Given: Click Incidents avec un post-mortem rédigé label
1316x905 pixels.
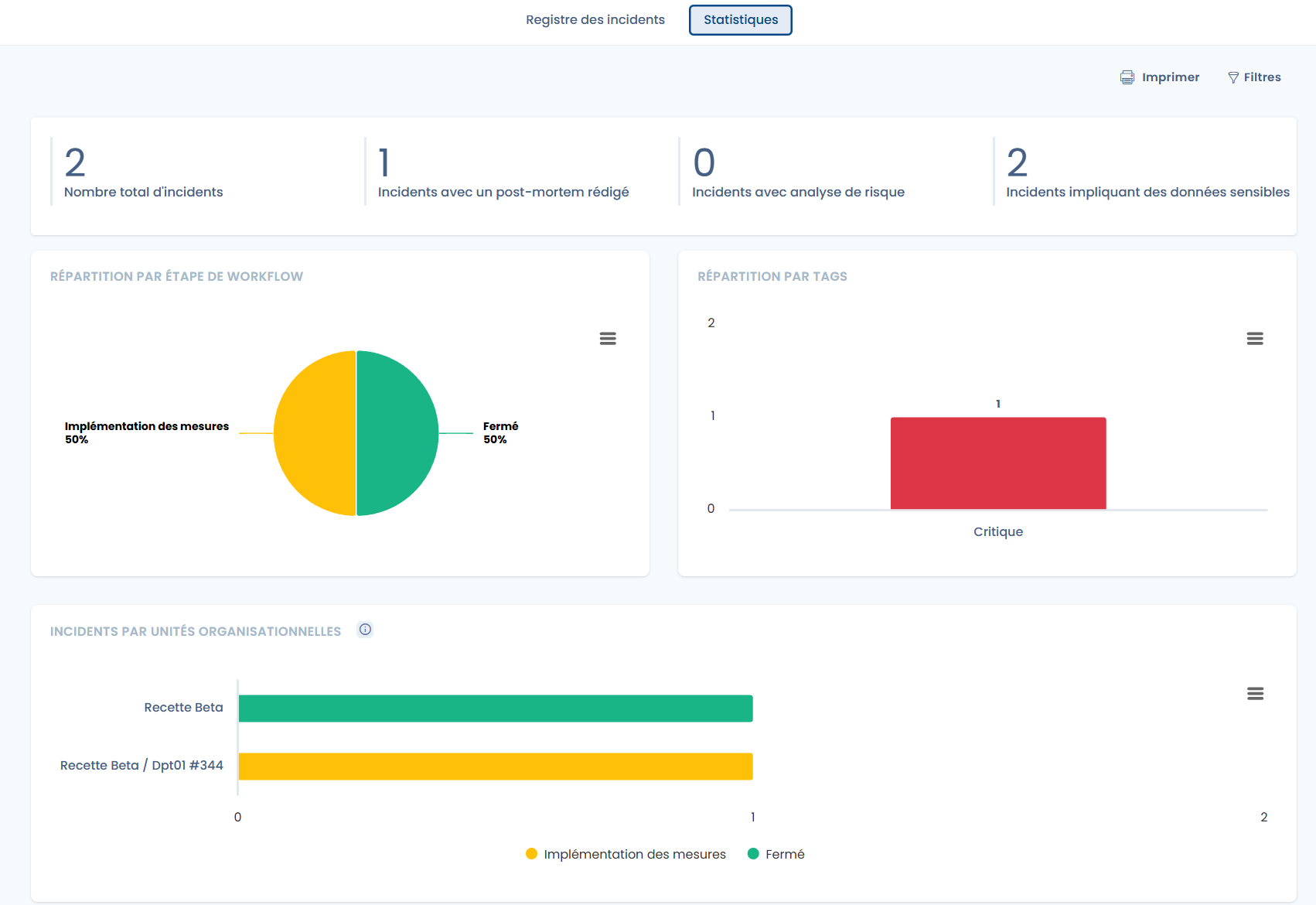Looking at the screenshot, I should pos(503,192).
